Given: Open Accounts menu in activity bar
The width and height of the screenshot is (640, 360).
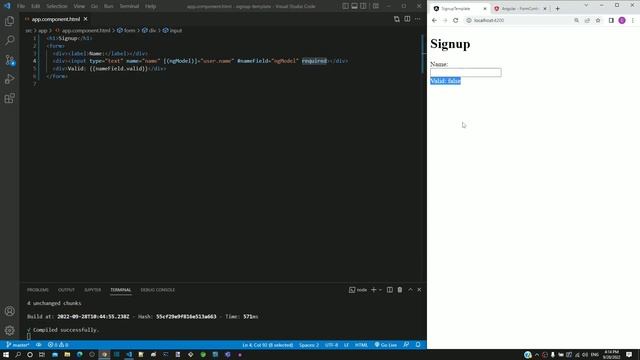Looking at the screenshot, I should (9, 311).
